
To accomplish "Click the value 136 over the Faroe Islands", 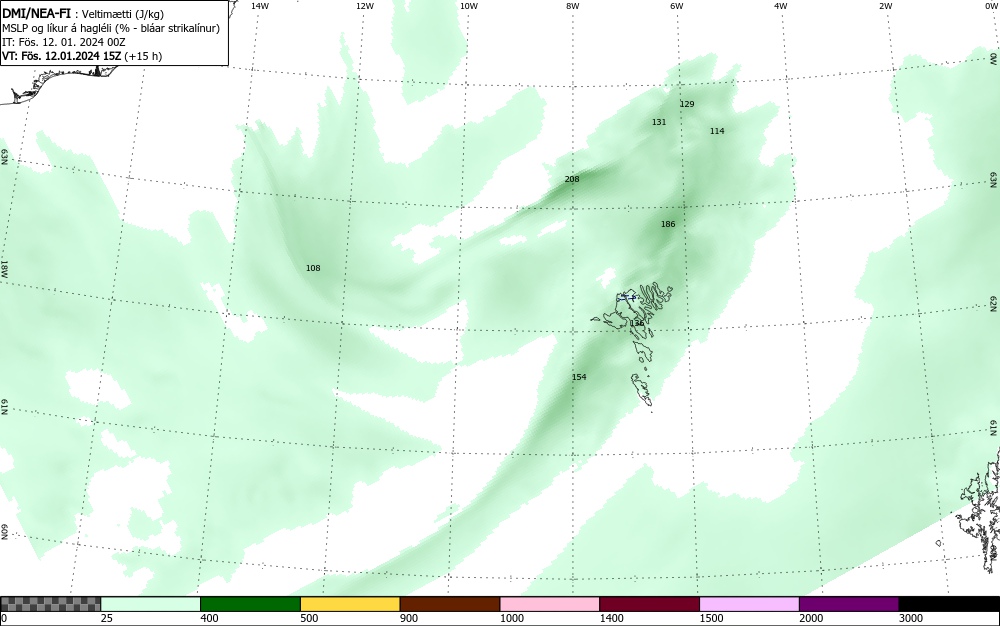I will tap(637, 323).
